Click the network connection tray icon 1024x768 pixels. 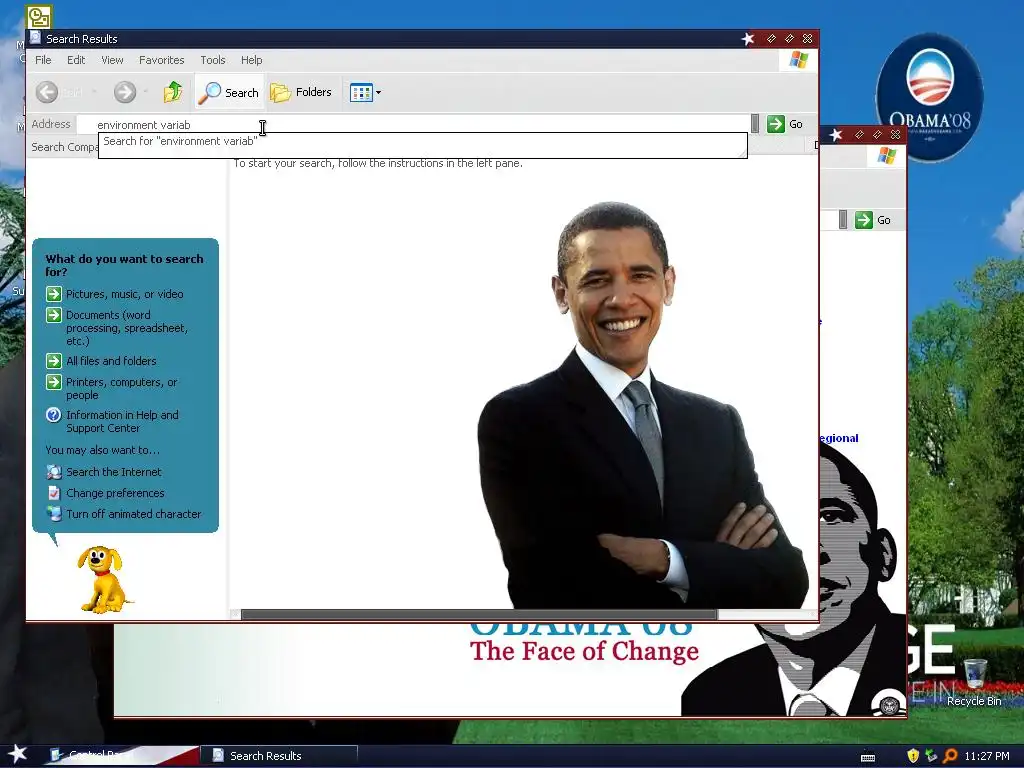point(931,756)
